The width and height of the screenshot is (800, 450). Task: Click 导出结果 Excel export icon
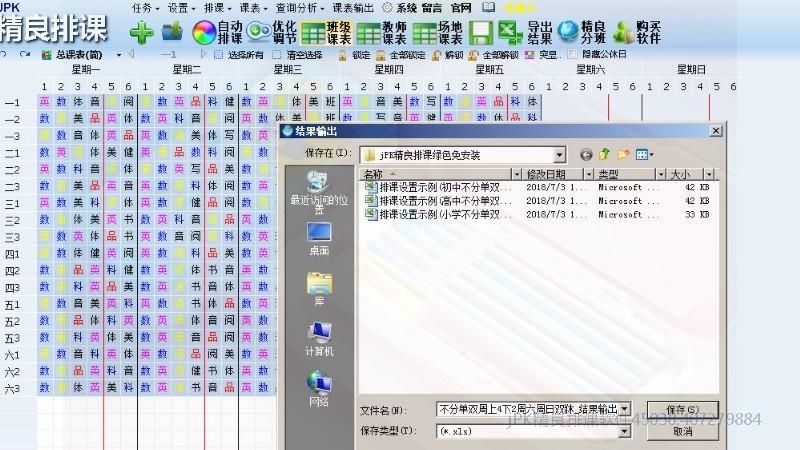coord(525,33)
